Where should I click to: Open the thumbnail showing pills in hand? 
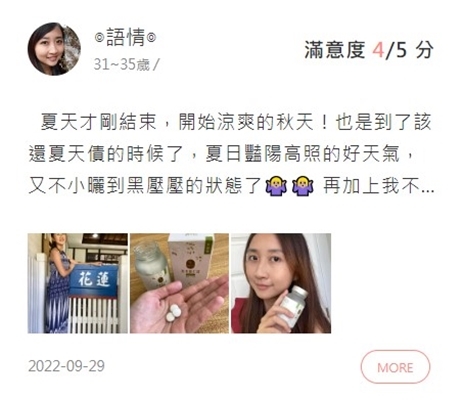coord(179,283)
